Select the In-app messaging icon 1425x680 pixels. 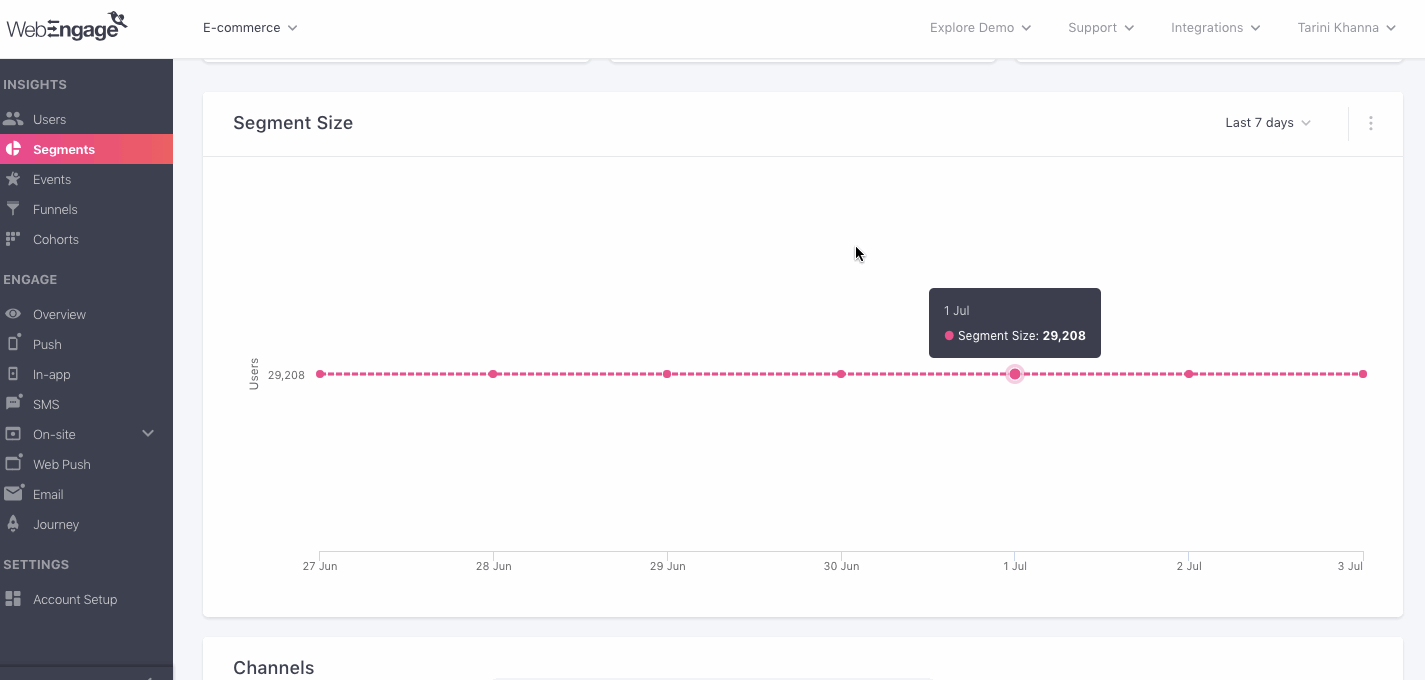51,374
